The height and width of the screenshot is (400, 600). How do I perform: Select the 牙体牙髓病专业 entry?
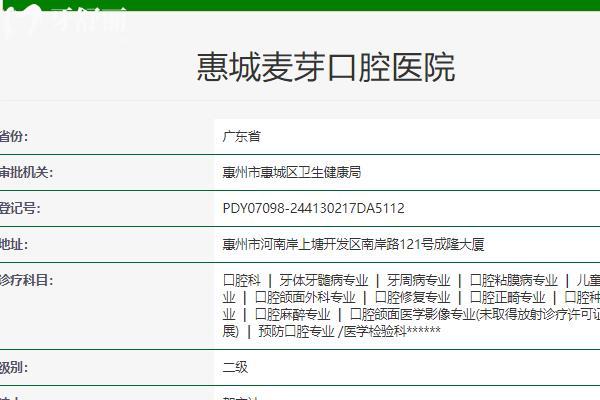(x=324, y=280)
